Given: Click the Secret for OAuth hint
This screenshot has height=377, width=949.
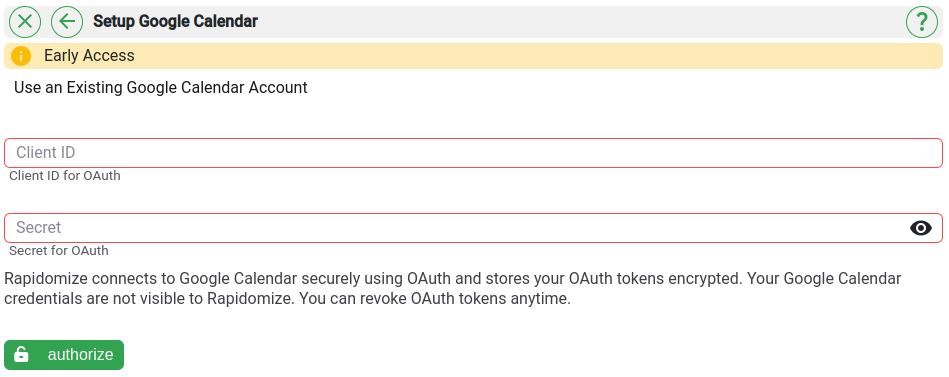Looking at the screenshot, I should (59, 251).
